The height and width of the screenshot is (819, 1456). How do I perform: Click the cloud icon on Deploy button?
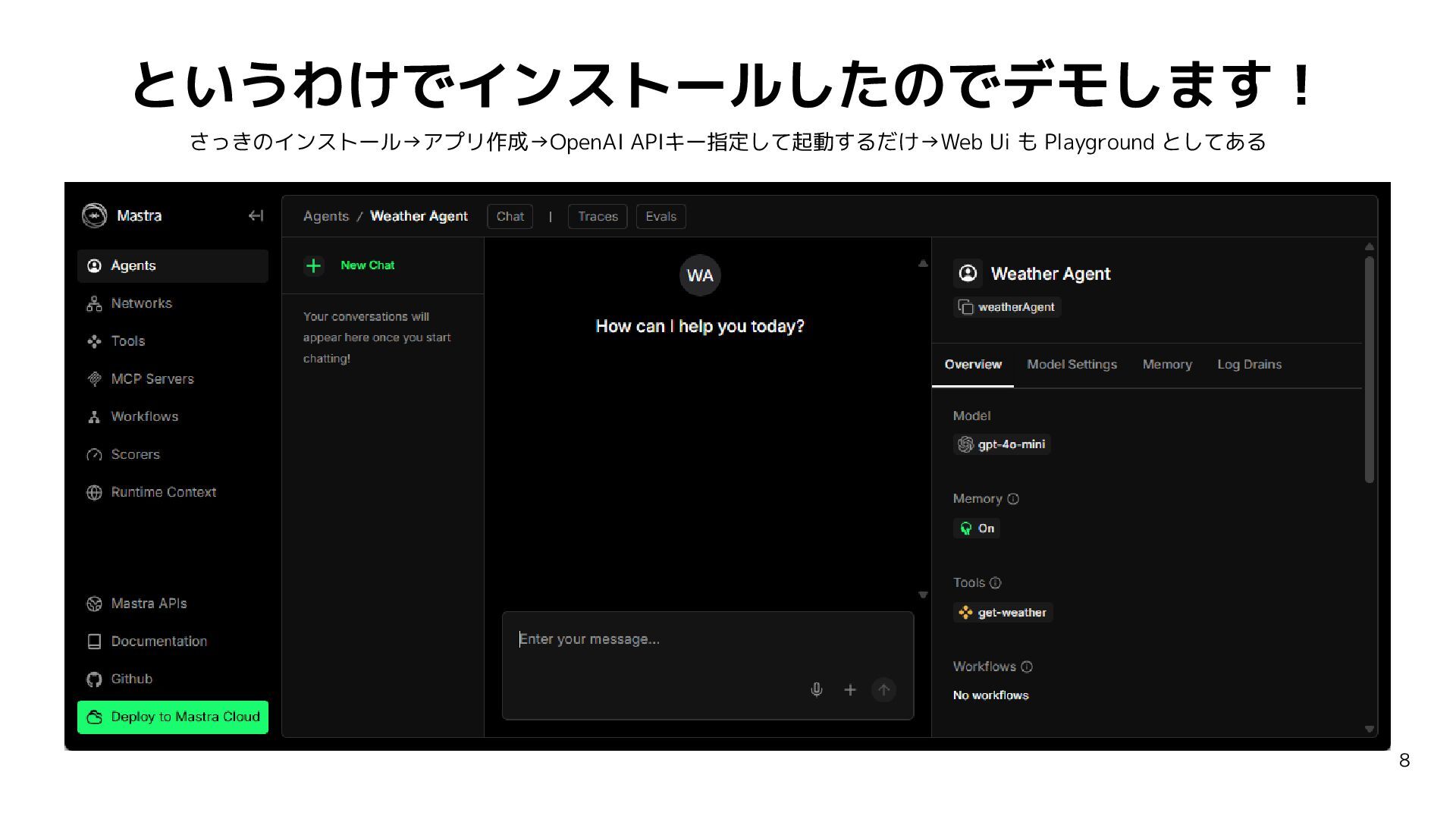(x=95, y=717)
